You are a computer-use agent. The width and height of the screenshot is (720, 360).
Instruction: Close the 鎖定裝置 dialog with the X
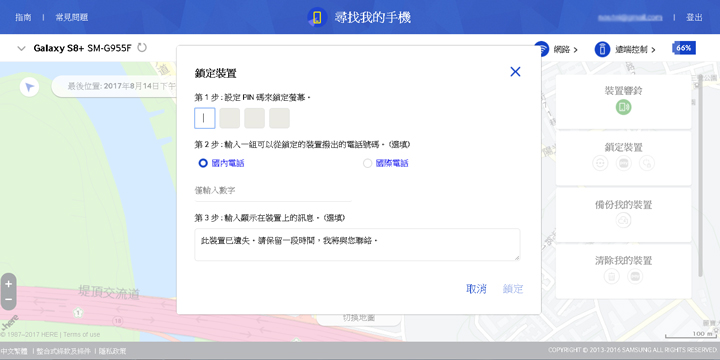515,72
